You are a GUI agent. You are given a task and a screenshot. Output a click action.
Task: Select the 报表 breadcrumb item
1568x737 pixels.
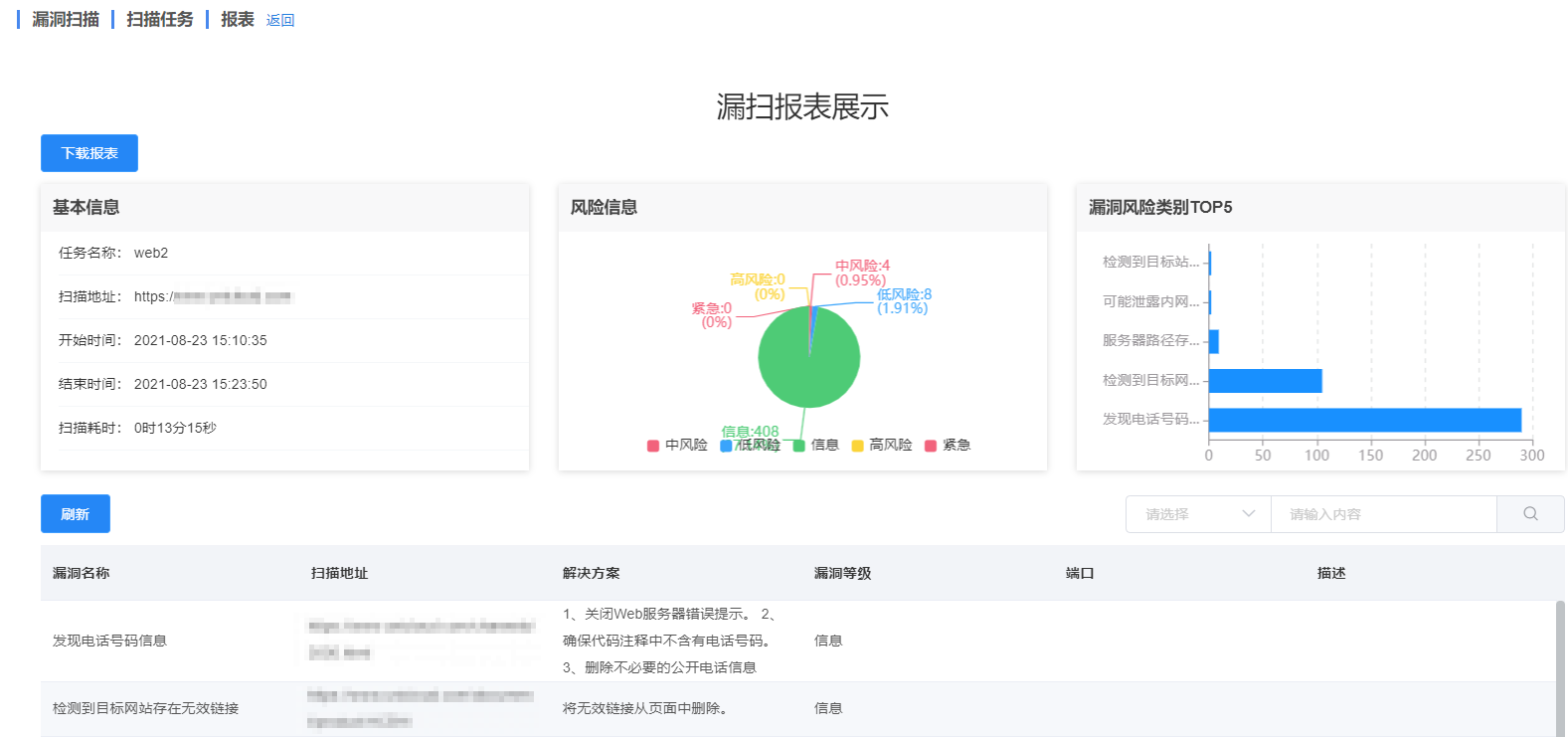point(238,20)
